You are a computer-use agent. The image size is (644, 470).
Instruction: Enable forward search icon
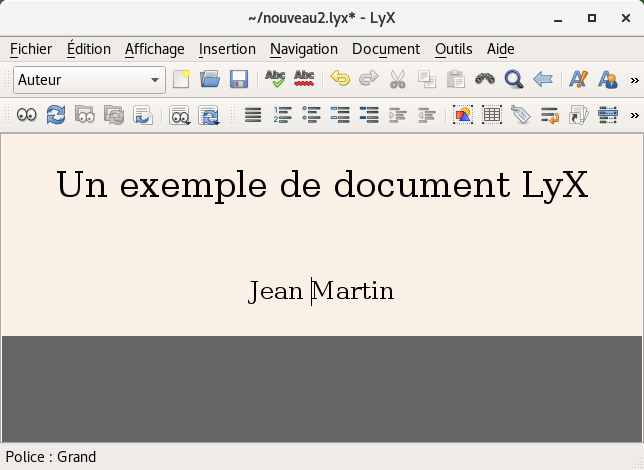coord(143,115)
